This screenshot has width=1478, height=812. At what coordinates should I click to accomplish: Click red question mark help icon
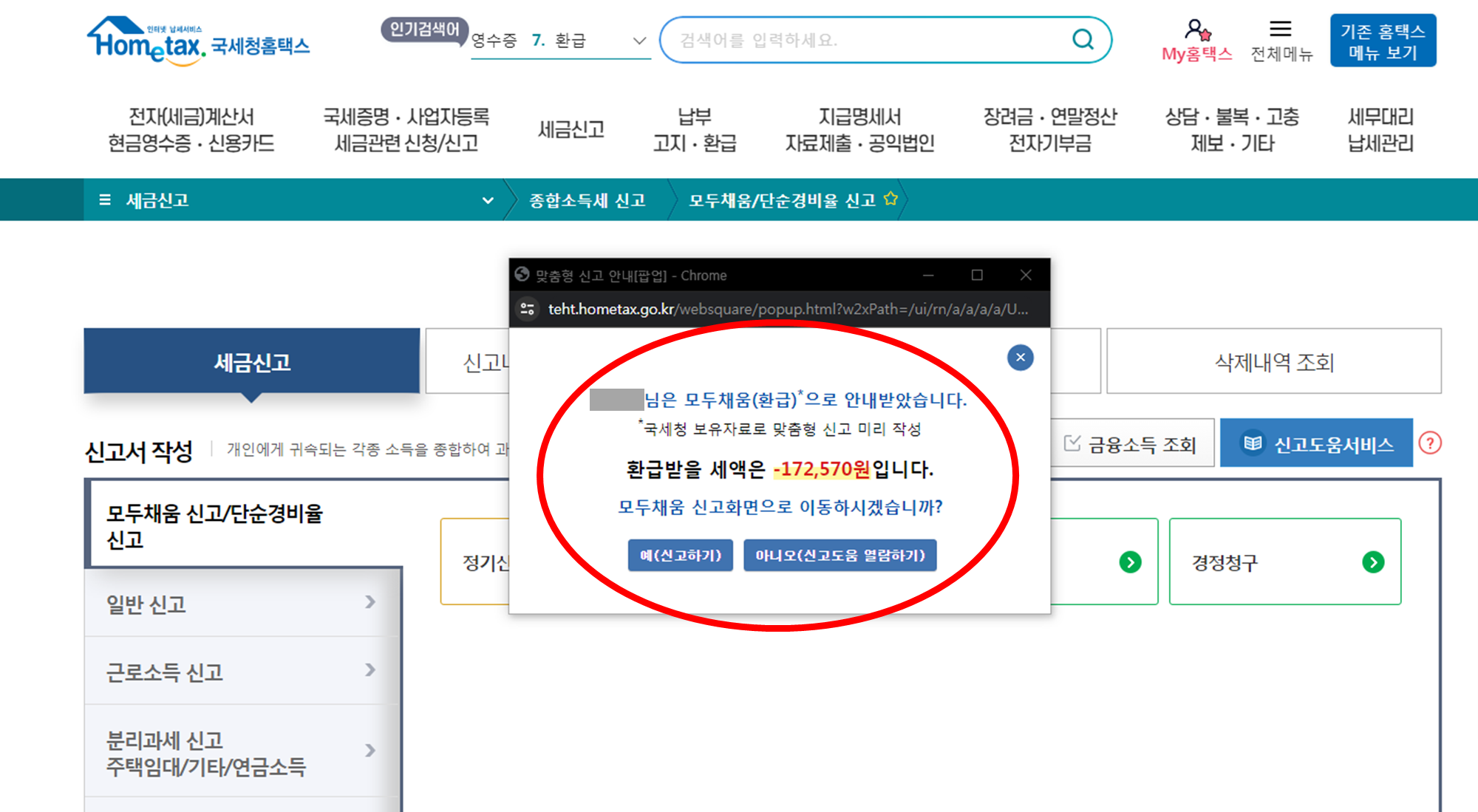(x=1430, y=443)
